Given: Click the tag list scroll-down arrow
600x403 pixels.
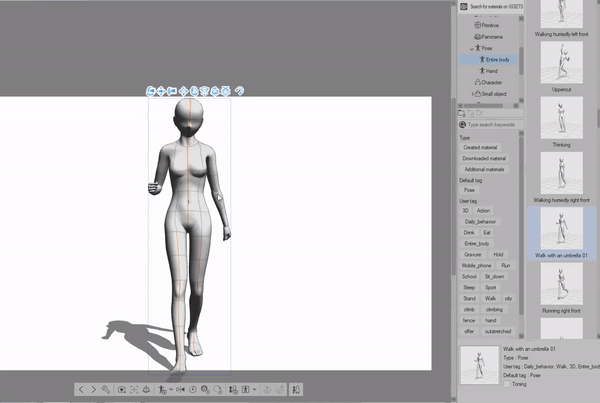Looking at the screenshot, I should pyautogui.click(x=521, y=336).
